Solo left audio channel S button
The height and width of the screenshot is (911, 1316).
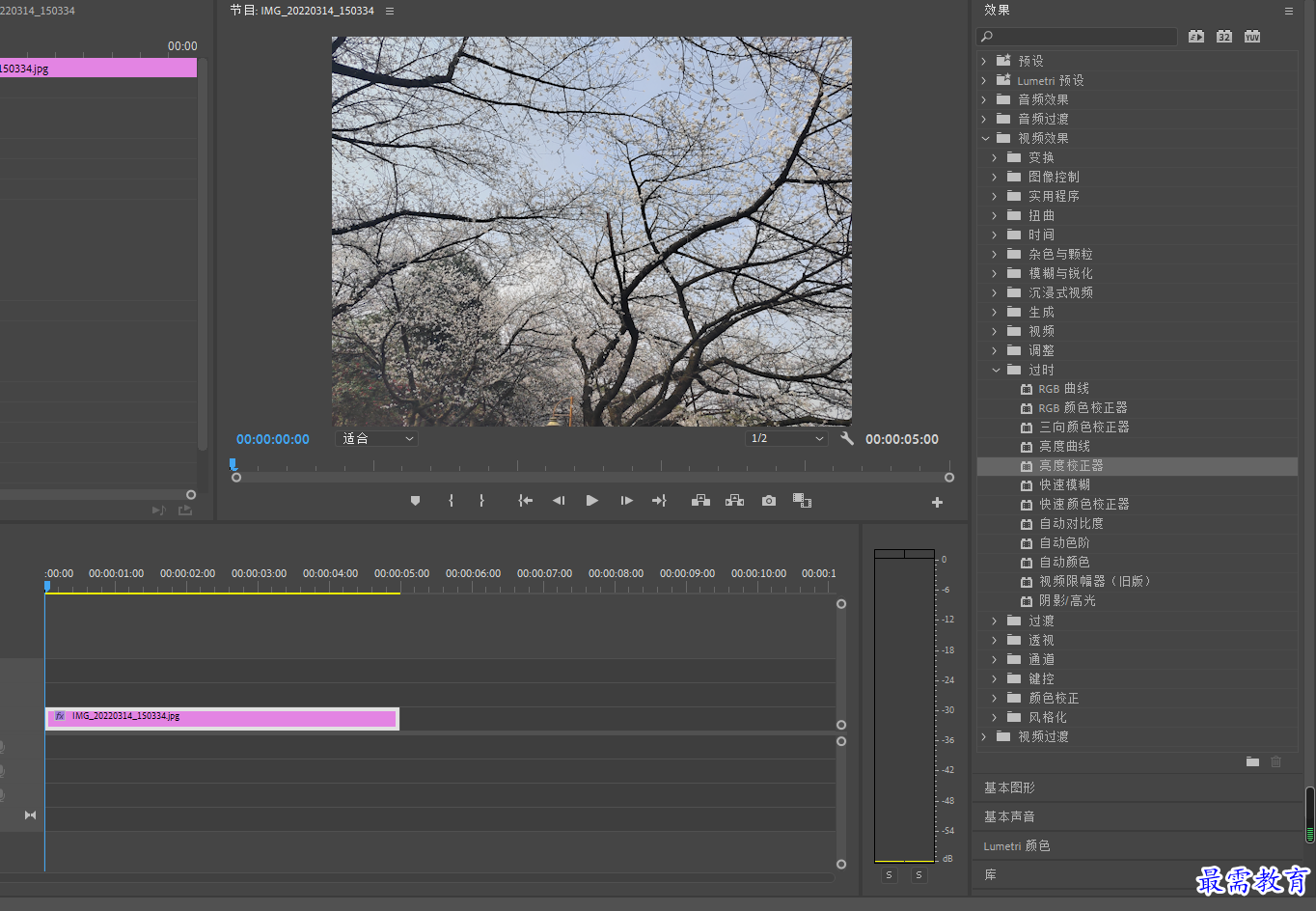(890, 875)
